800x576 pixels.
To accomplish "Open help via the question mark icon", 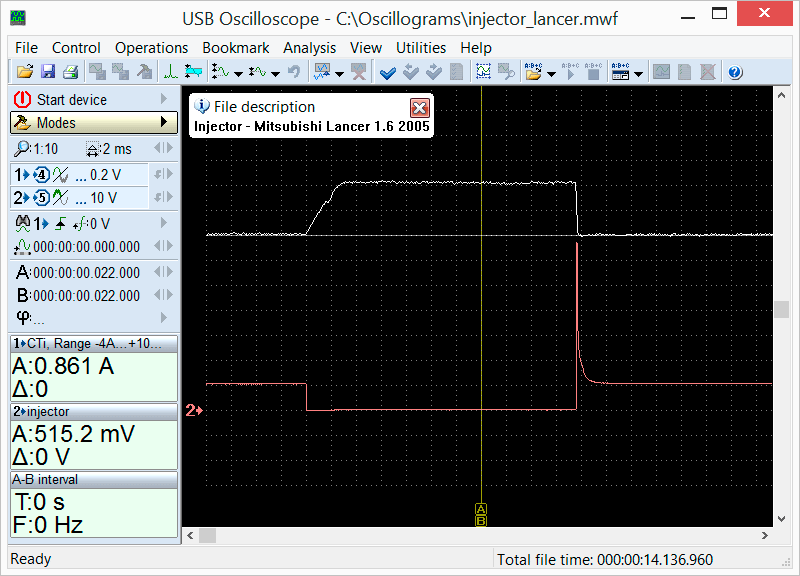I will tap(735, 72).
